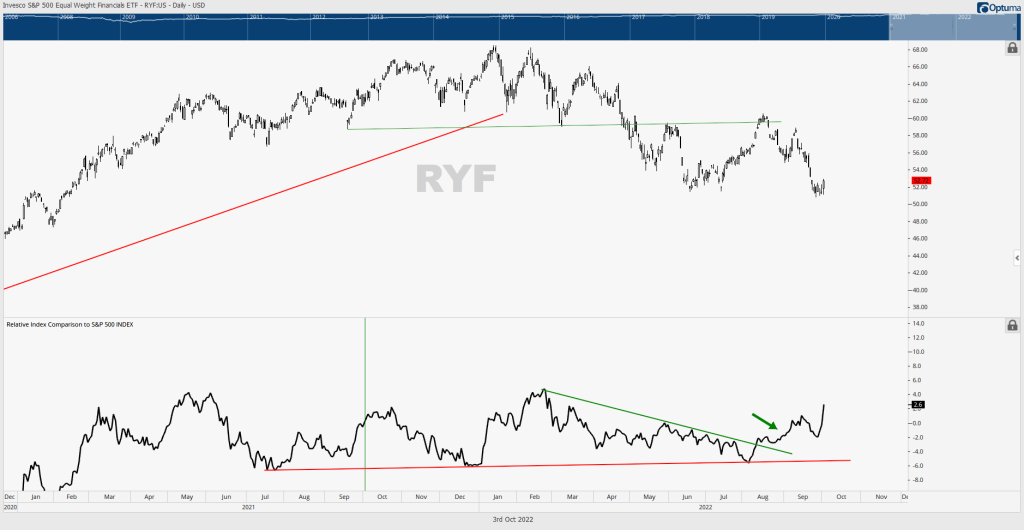Click 2018 in the overview navigator strip
Image resolution: width=1024 pixels, height=530 pixels.
703,18
